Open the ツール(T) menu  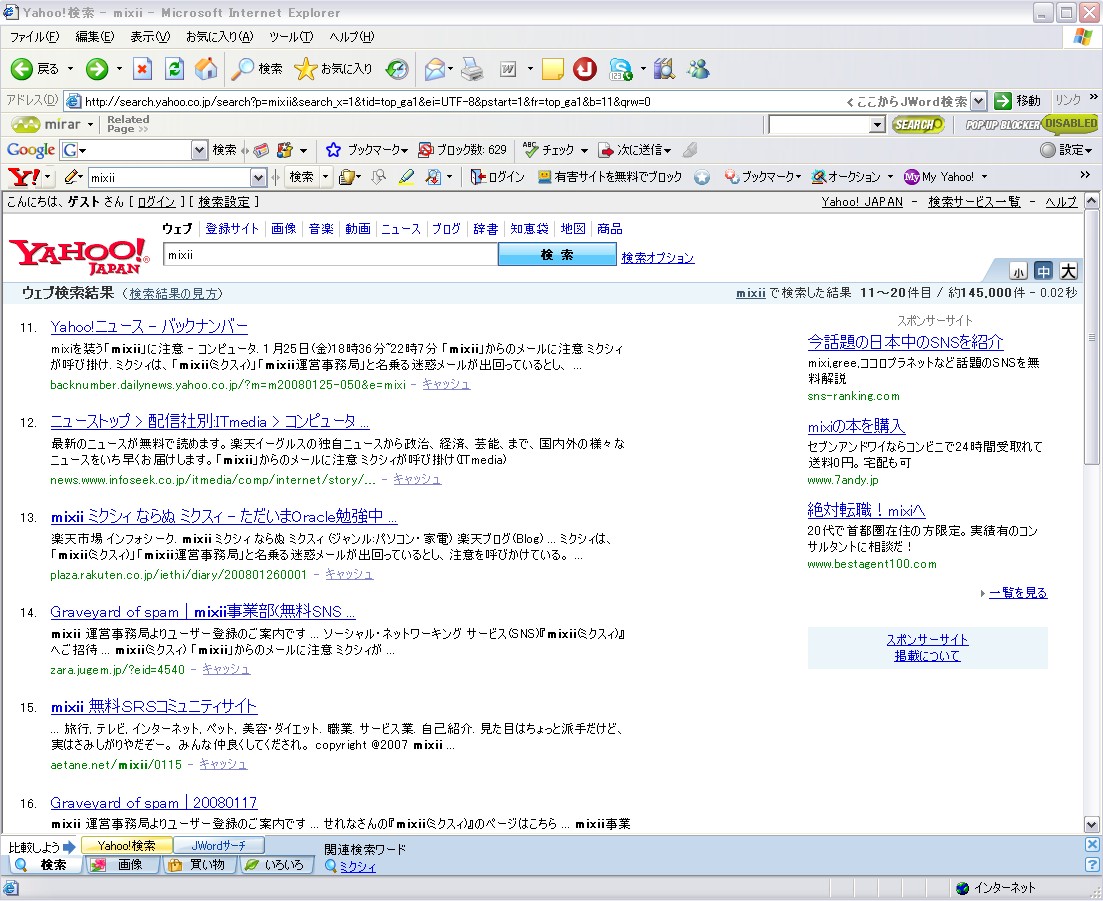[x=291, y=37]
